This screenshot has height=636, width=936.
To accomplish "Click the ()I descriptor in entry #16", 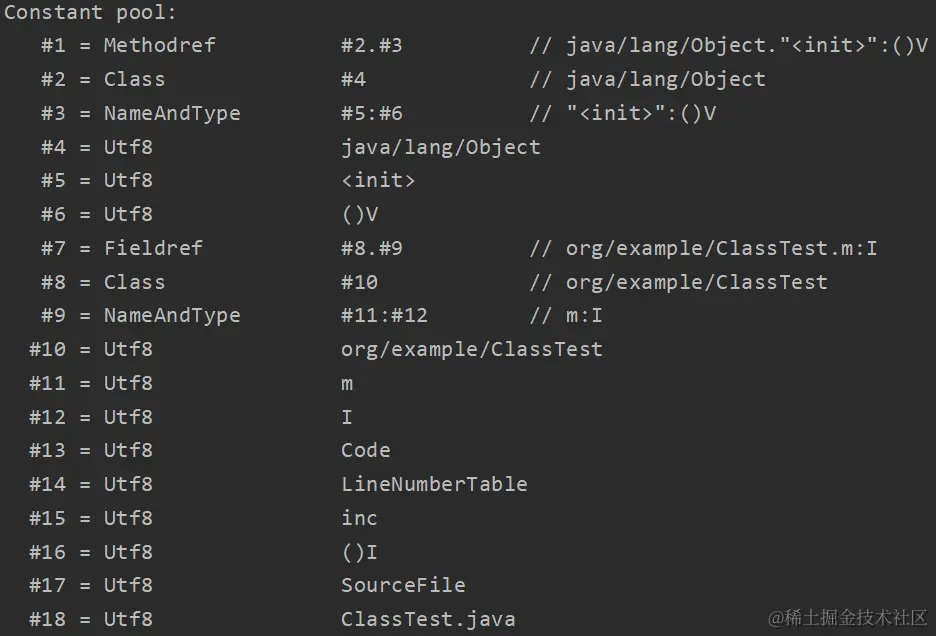I will pyautogui.click(x=359, y=552).
